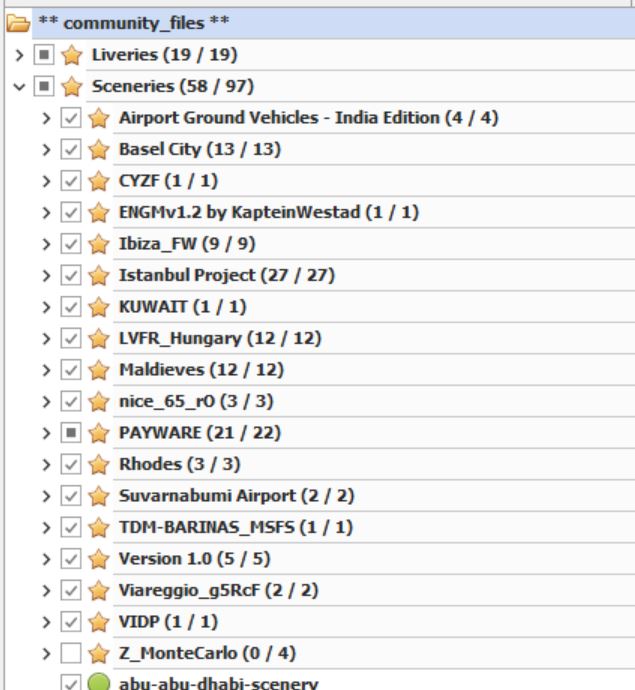Uncheck the Maldieves checkbox
The height and width of the screenshot is (690, 635).
pyautogui.click(x=71, y=370)
